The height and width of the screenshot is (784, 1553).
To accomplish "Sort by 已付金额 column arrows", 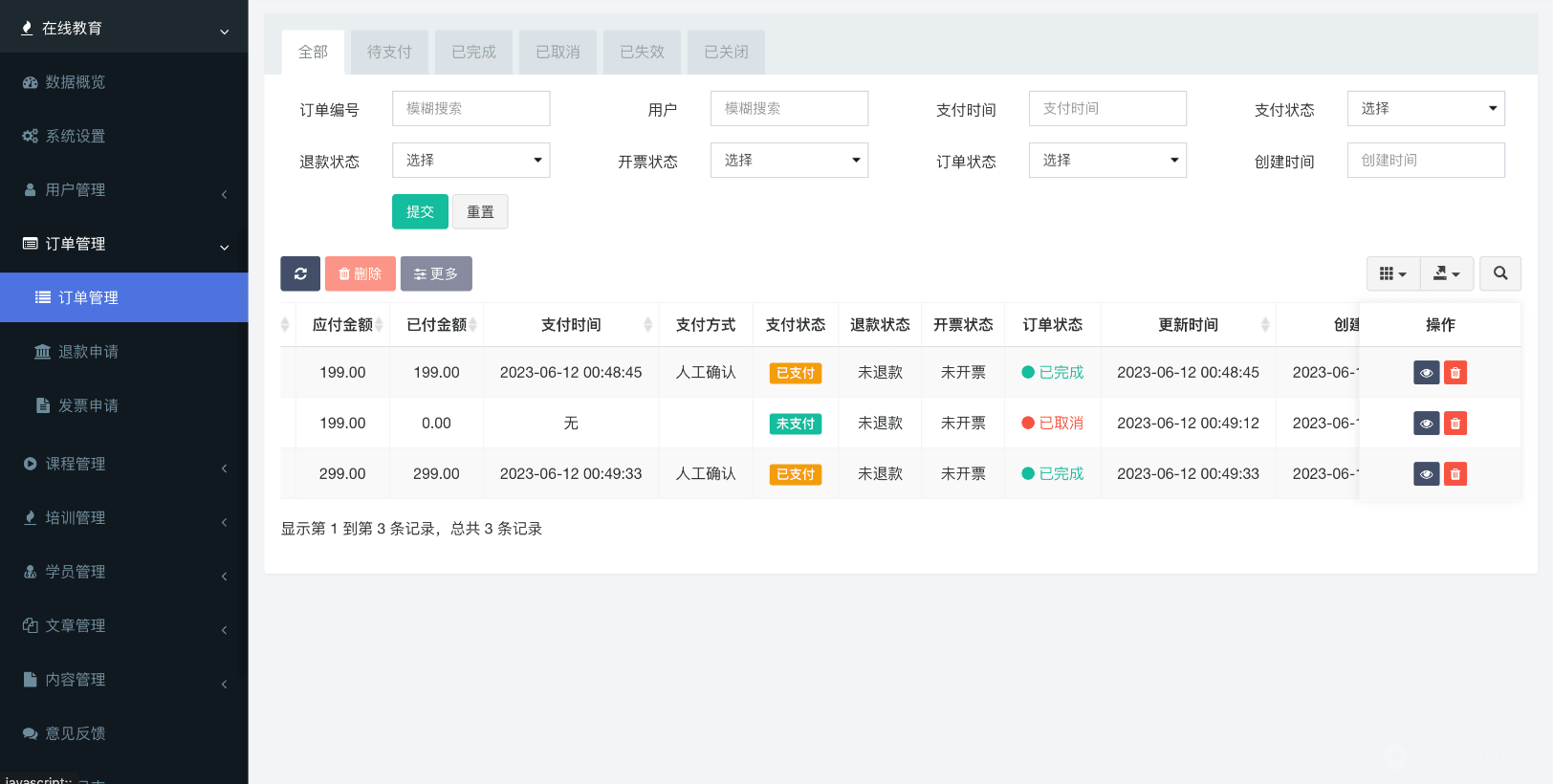I will click(472, 325).
